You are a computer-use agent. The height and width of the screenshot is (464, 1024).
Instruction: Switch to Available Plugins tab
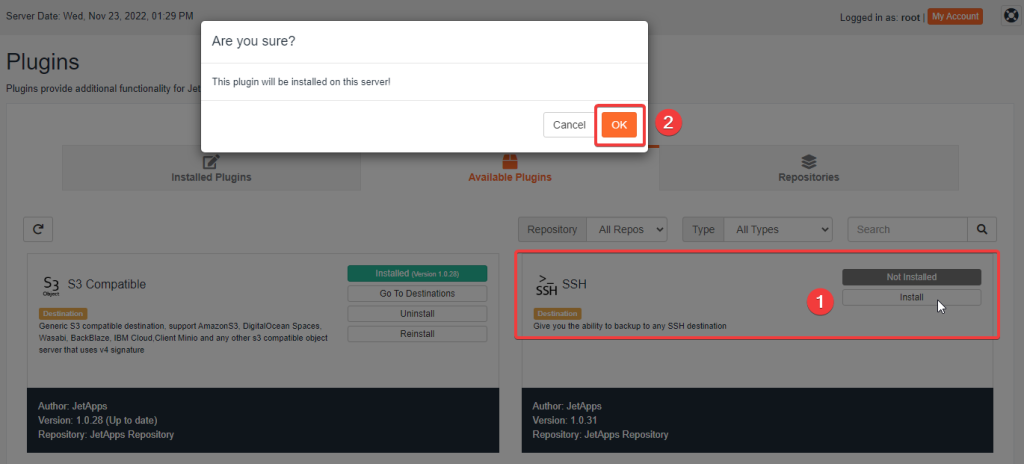[x=509, y=168]
